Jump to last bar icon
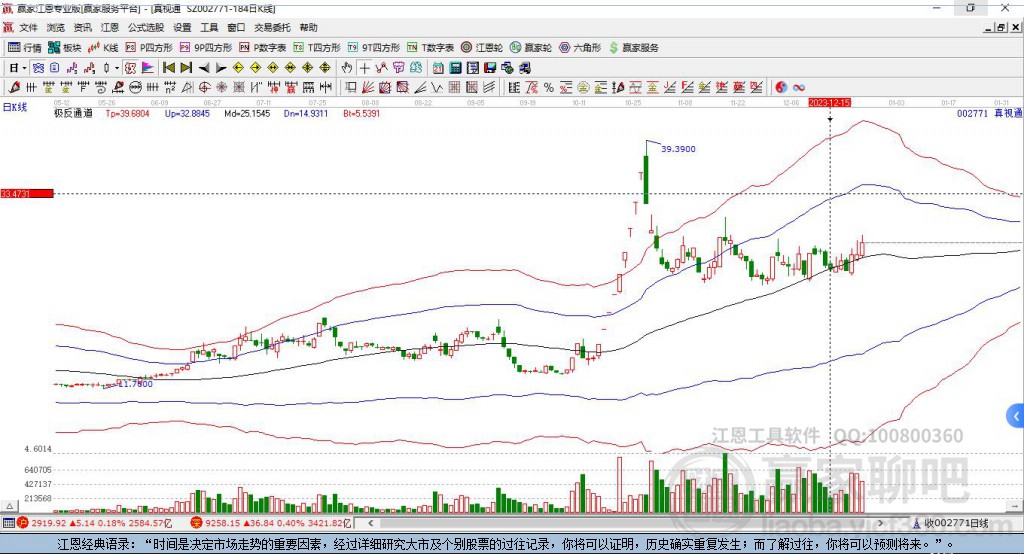The height and width of the screenshot is (554, 1024). point(186,68)
